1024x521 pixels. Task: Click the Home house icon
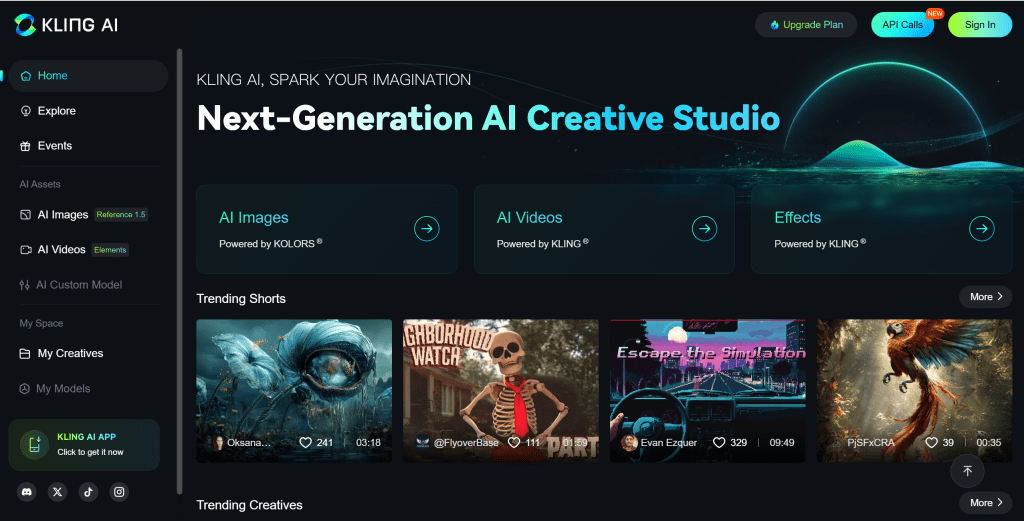pos(25,76)
